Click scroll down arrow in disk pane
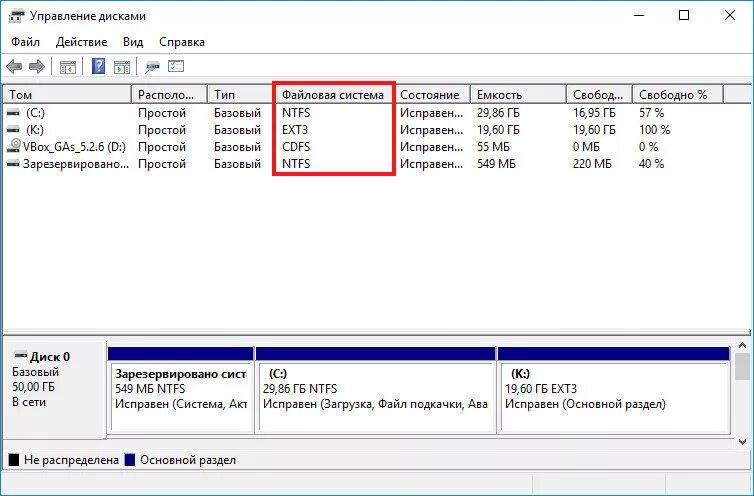Image resolution: width=754 pixels, height=496 pixels. point(742,441)
